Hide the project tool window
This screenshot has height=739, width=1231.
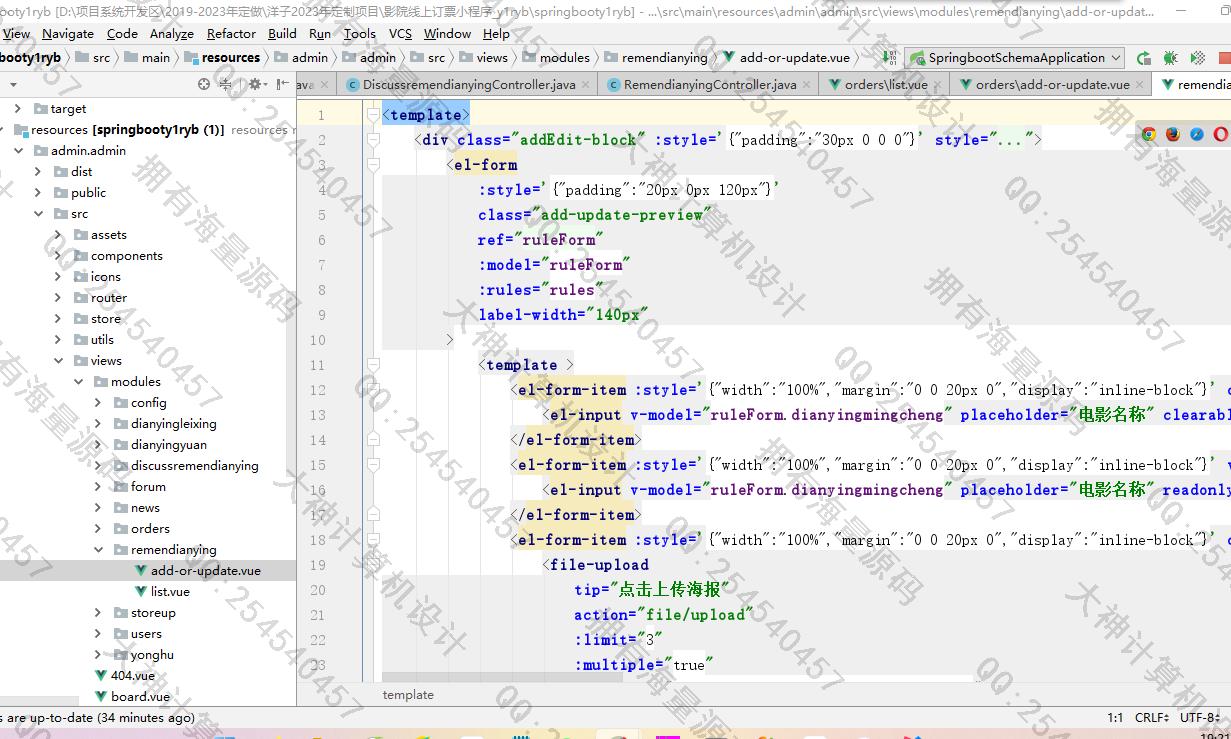click(283, 84)
